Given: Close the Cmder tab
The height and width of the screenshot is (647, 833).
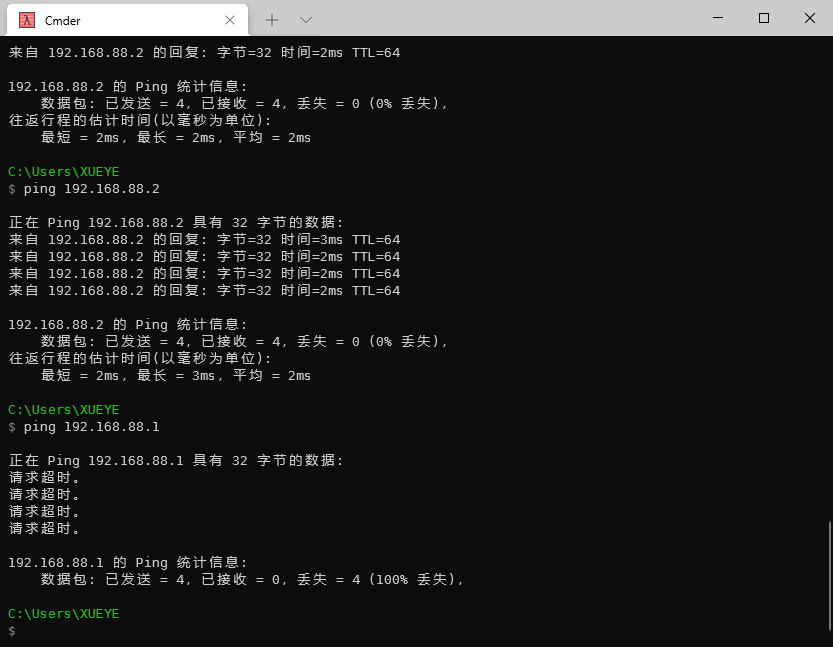Looking at the screenshot, I should 230,20.
